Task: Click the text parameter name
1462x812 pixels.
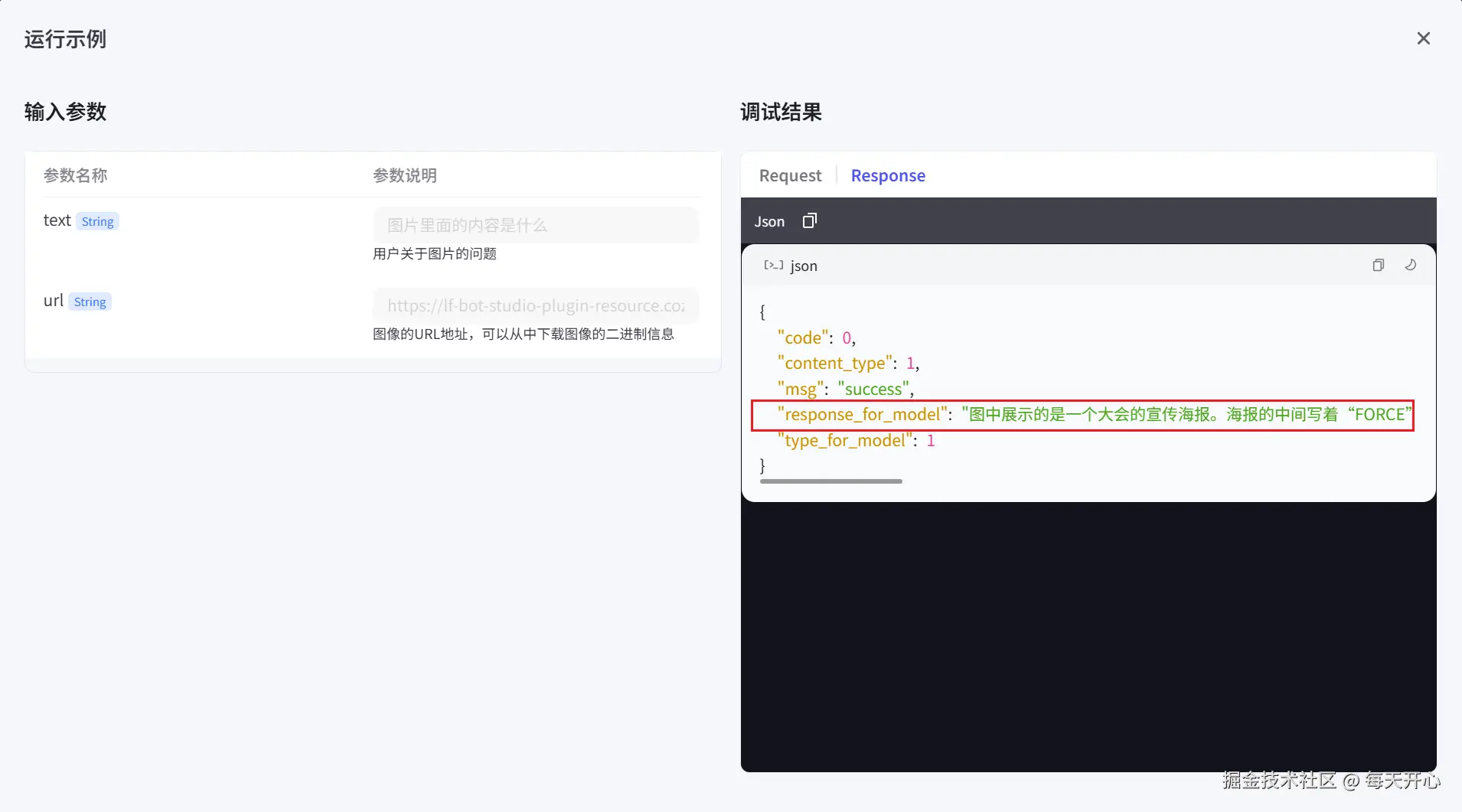Action: [x=57, y=220]
